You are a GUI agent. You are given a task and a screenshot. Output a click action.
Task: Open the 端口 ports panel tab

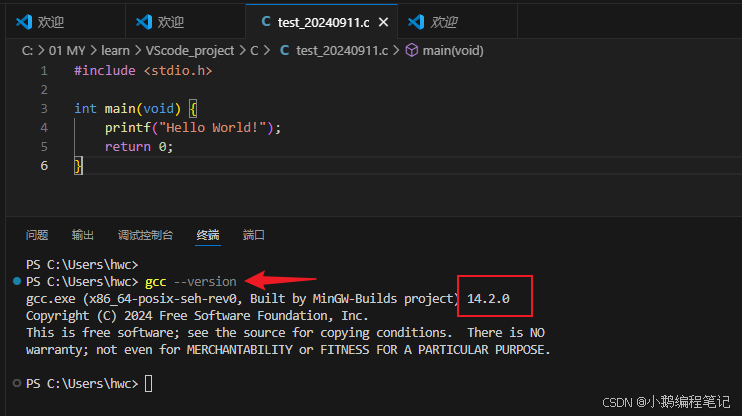(x=254, y=235)
